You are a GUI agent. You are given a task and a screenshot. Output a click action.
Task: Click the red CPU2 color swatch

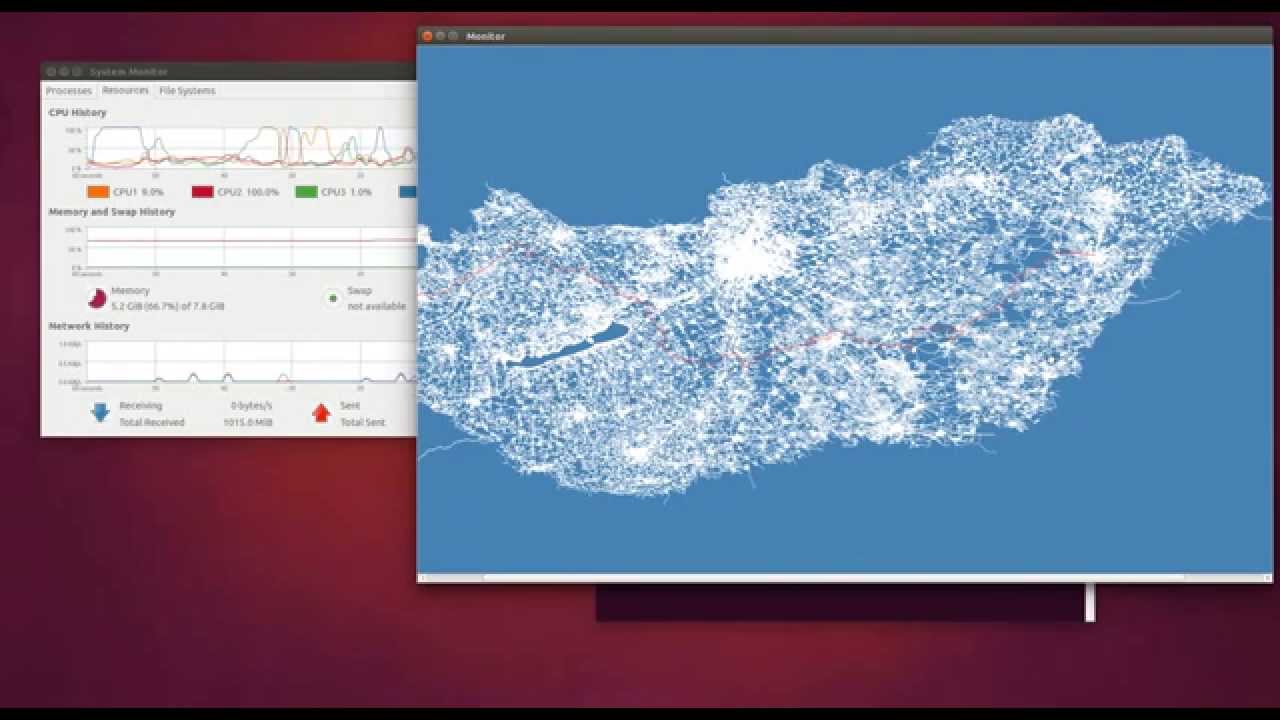[202, 192]
